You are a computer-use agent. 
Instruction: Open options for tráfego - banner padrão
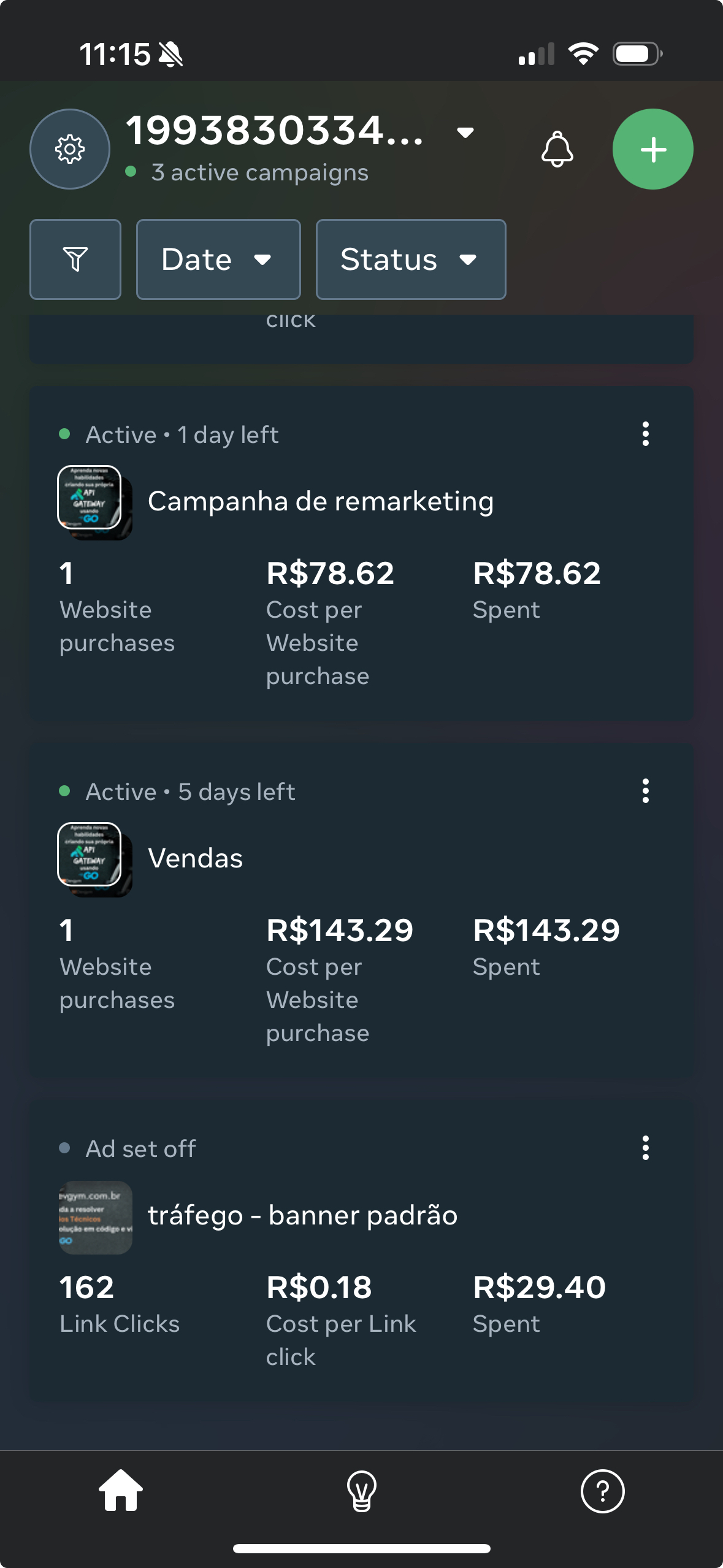(x=645, y=1148)
